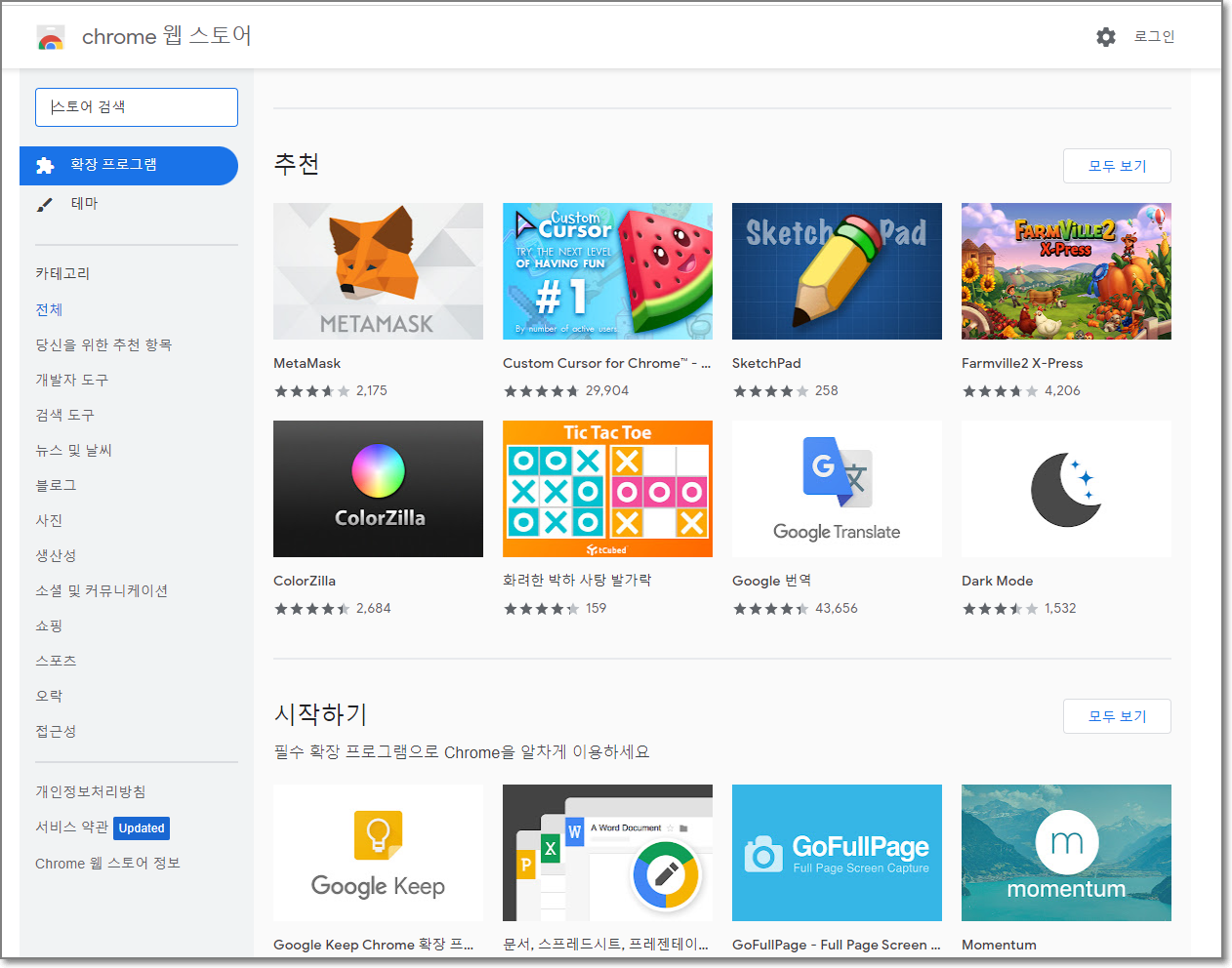Click Farmville2 star rating 4,206
This screenshot has width=1232, height=968.
(x=1021, y=390)
